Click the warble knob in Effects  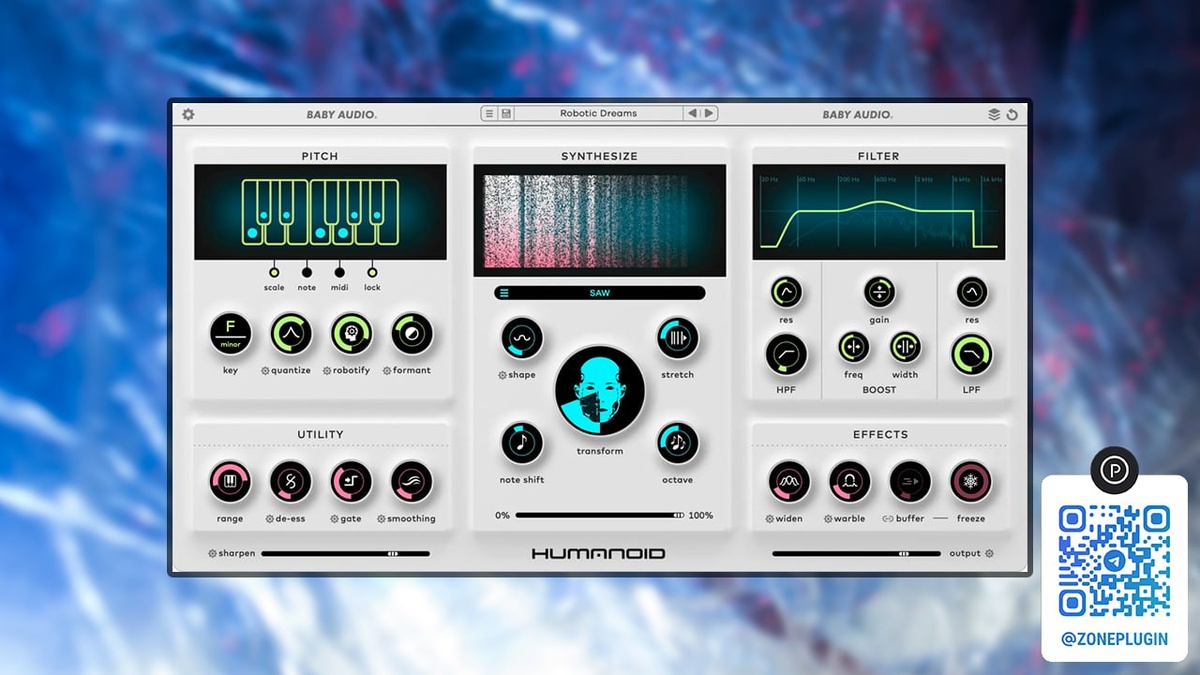(850, 482)
